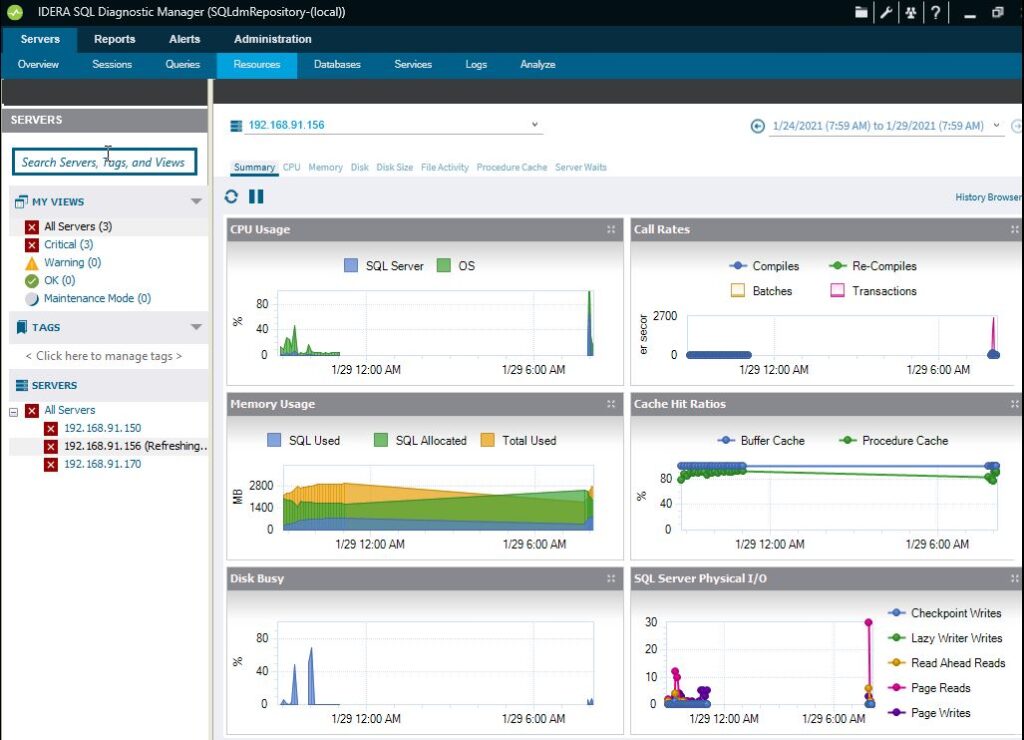Collapse the All Servers tree node

(14, 412)
